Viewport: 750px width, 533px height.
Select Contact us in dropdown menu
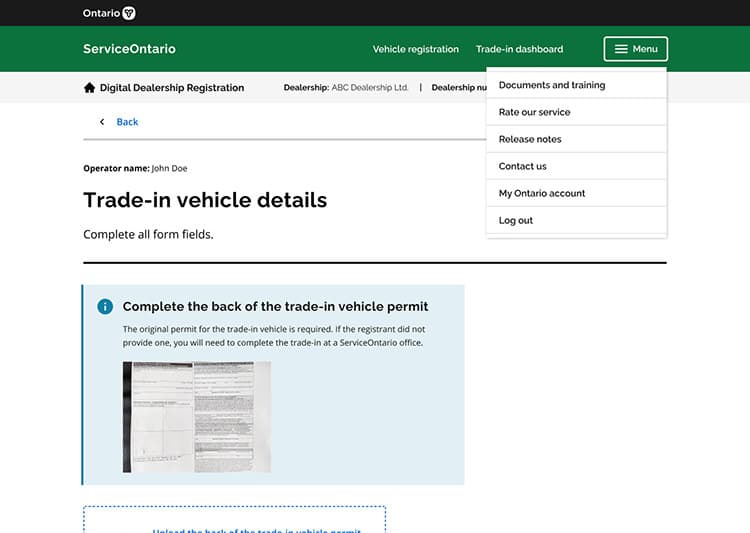[523, 166]
